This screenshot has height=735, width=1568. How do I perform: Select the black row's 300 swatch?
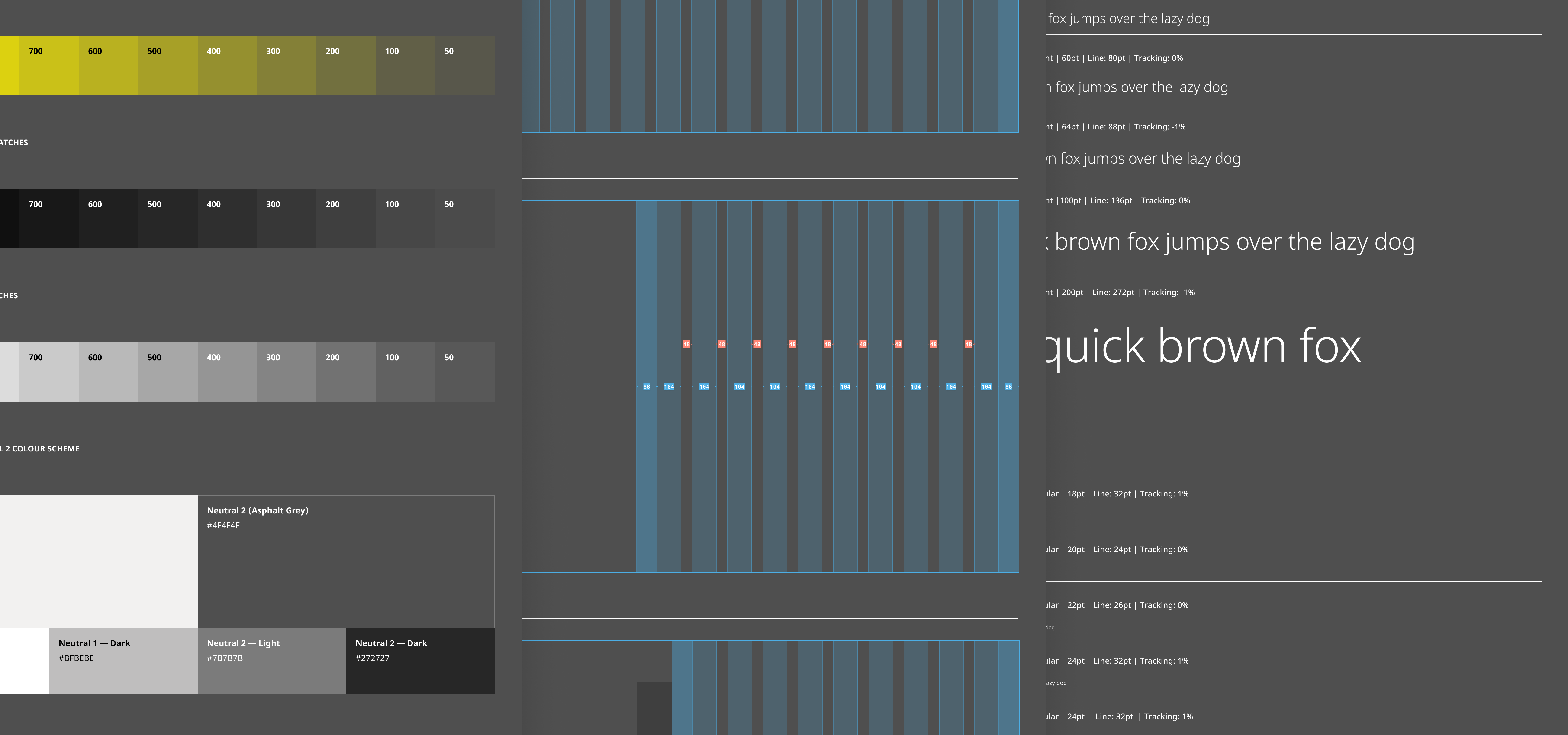pyautogui.click(x=287, y=219)
